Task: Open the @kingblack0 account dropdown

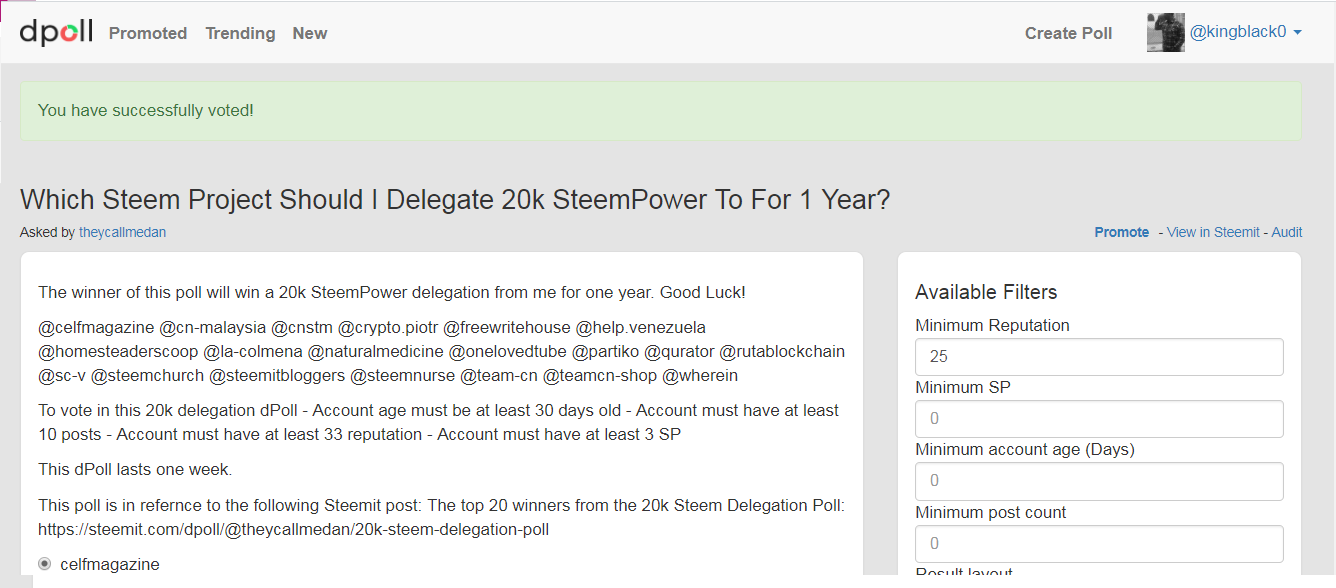Action: click(1246, 32)
